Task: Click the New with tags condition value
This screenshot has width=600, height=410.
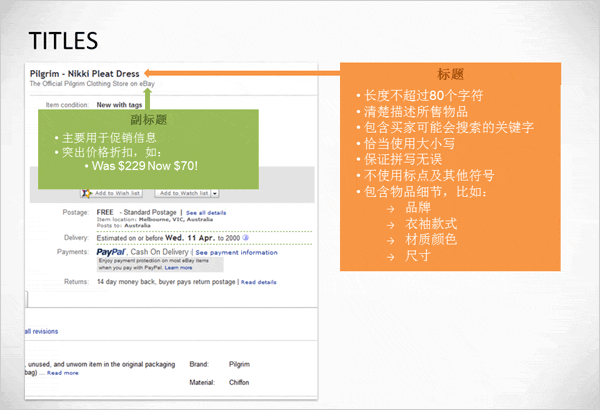Action: (x=119, y=105)
